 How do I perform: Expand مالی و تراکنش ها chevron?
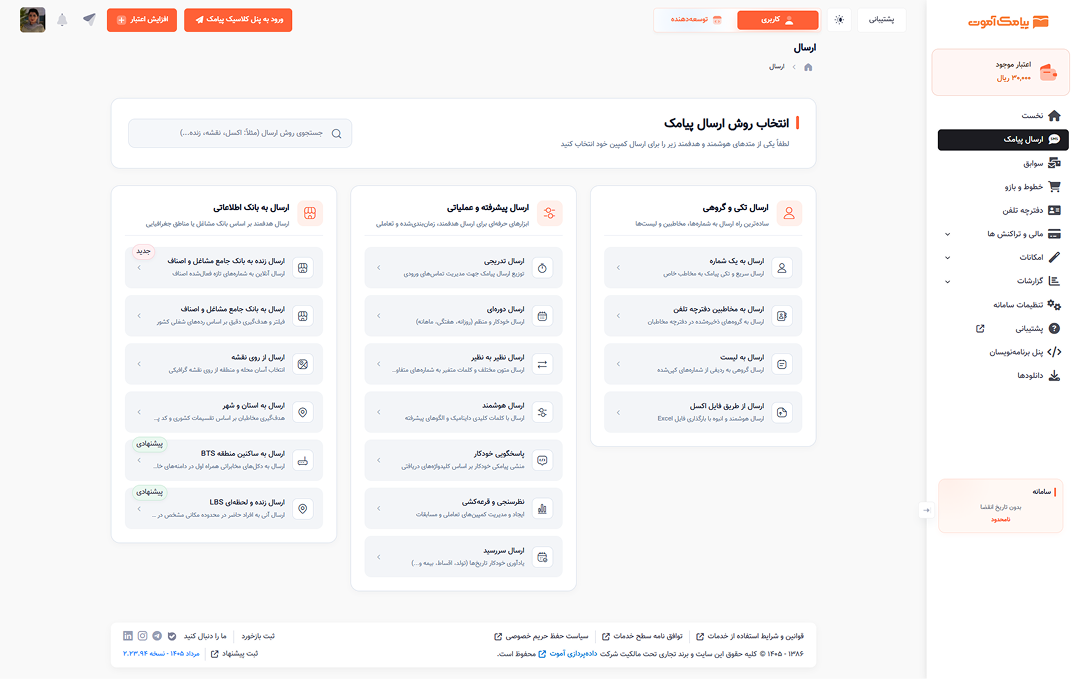947,234
